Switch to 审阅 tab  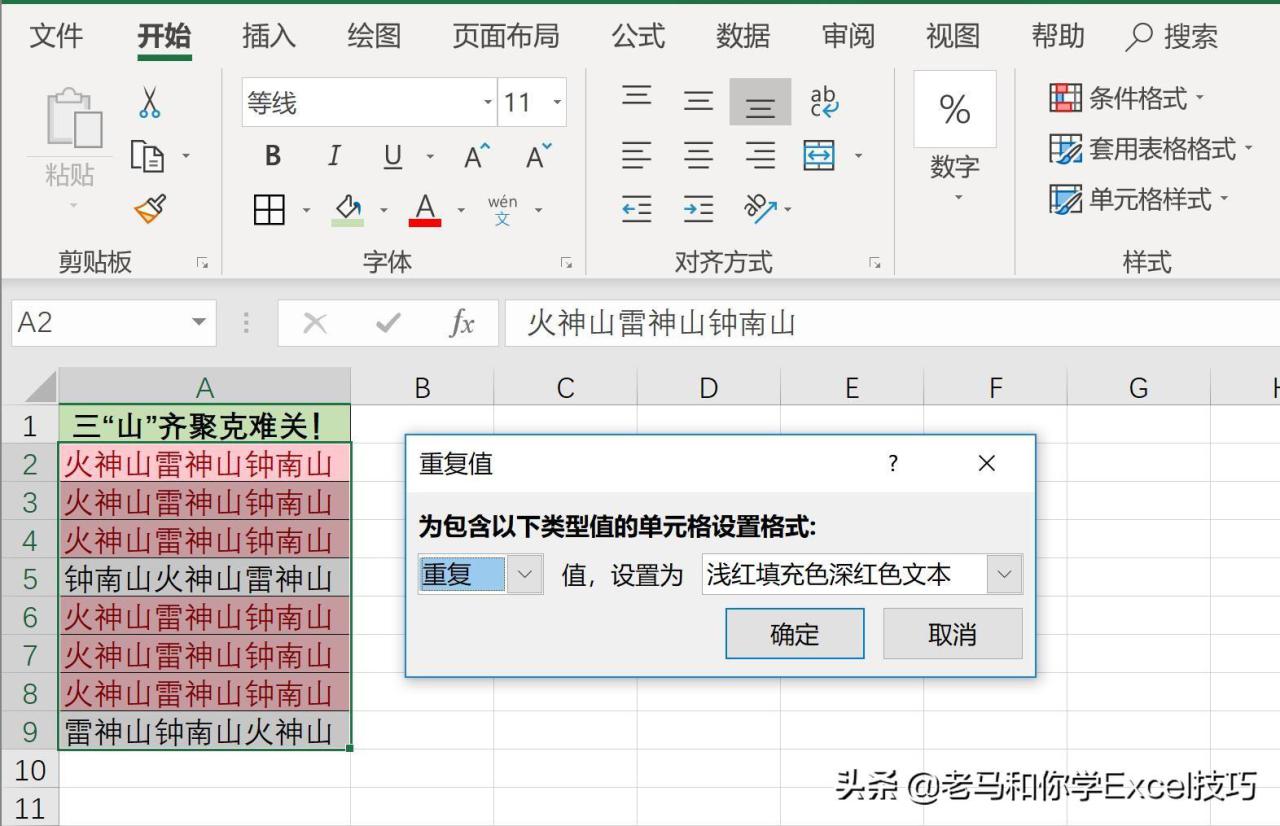(x=848, y=37)
